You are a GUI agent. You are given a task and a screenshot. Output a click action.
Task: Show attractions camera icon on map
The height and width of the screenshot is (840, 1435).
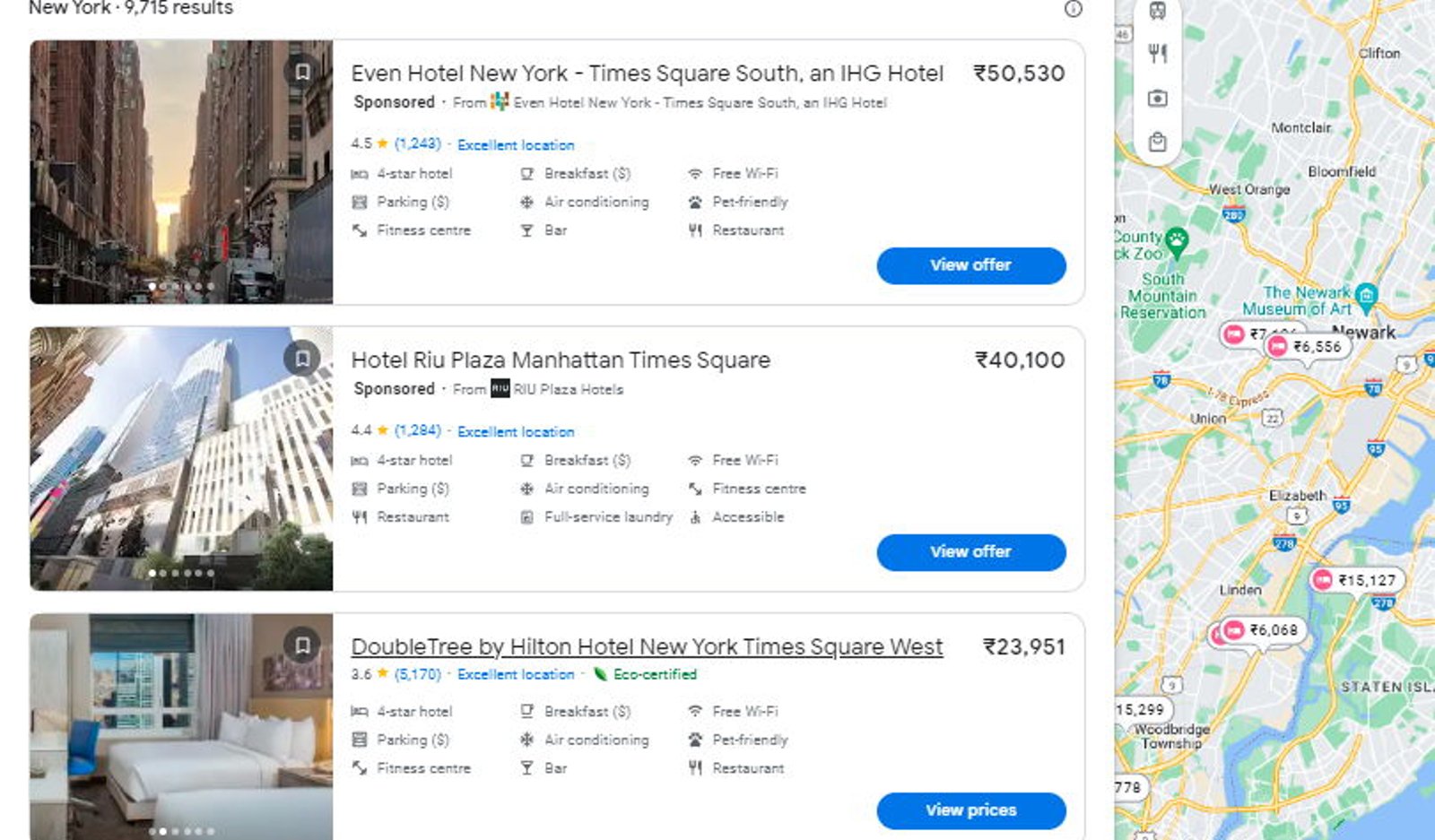tap(1158, 99)
